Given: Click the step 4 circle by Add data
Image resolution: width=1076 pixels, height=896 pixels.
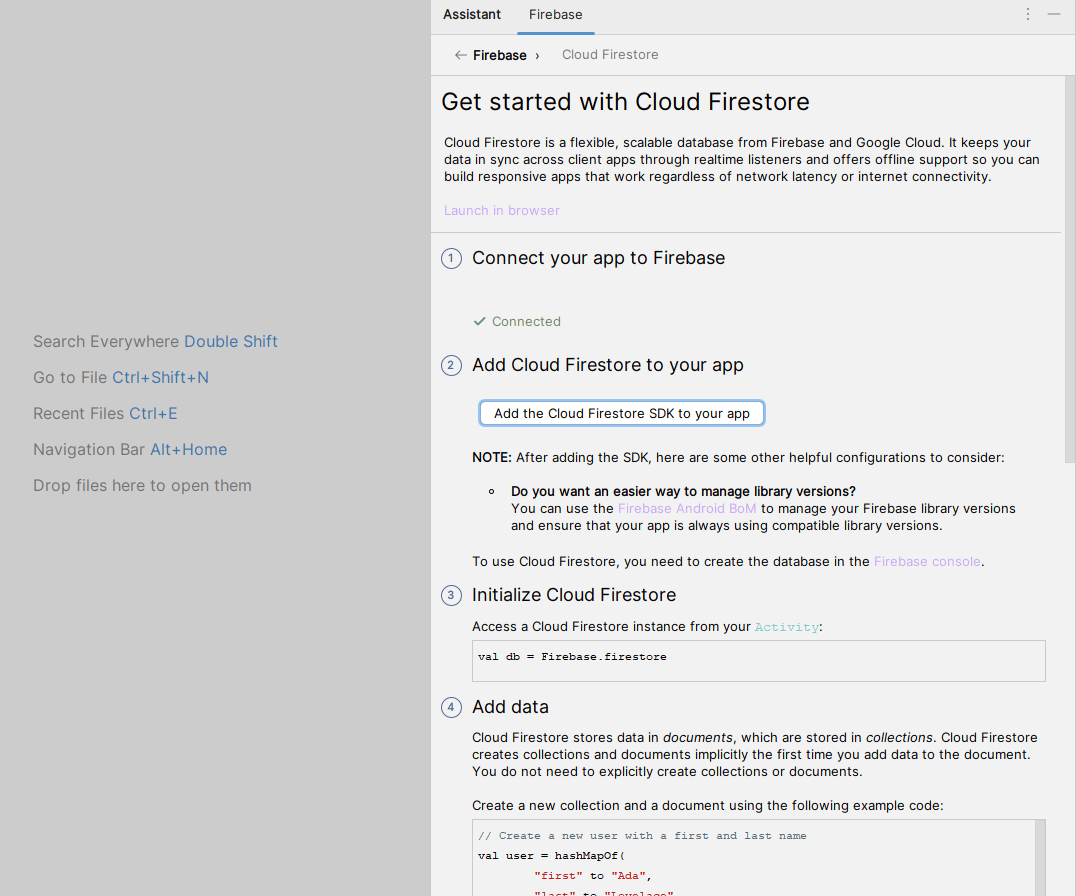Looking at the screenshot, I should point(451,708).
